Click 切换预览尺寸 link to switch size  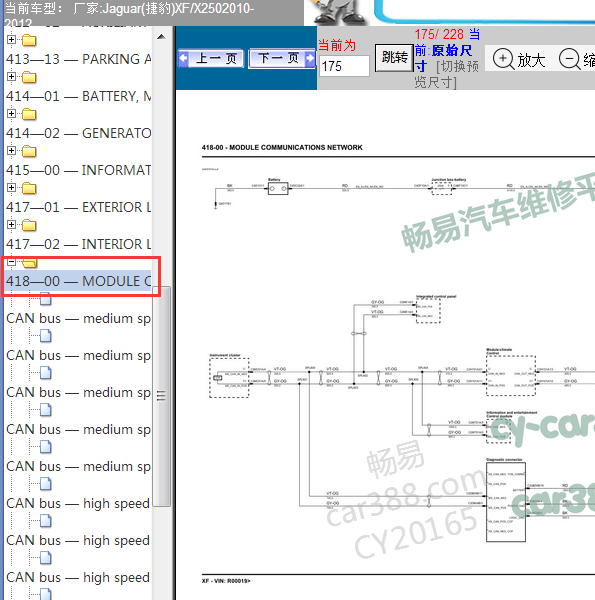click(x=447, y=74)
